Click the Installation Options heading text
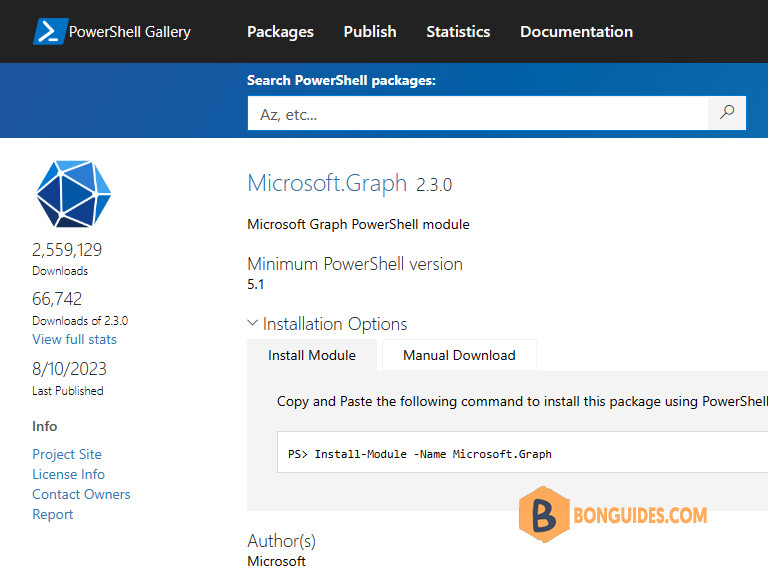The height and width of the screenshot is (580, 768). 335,324
